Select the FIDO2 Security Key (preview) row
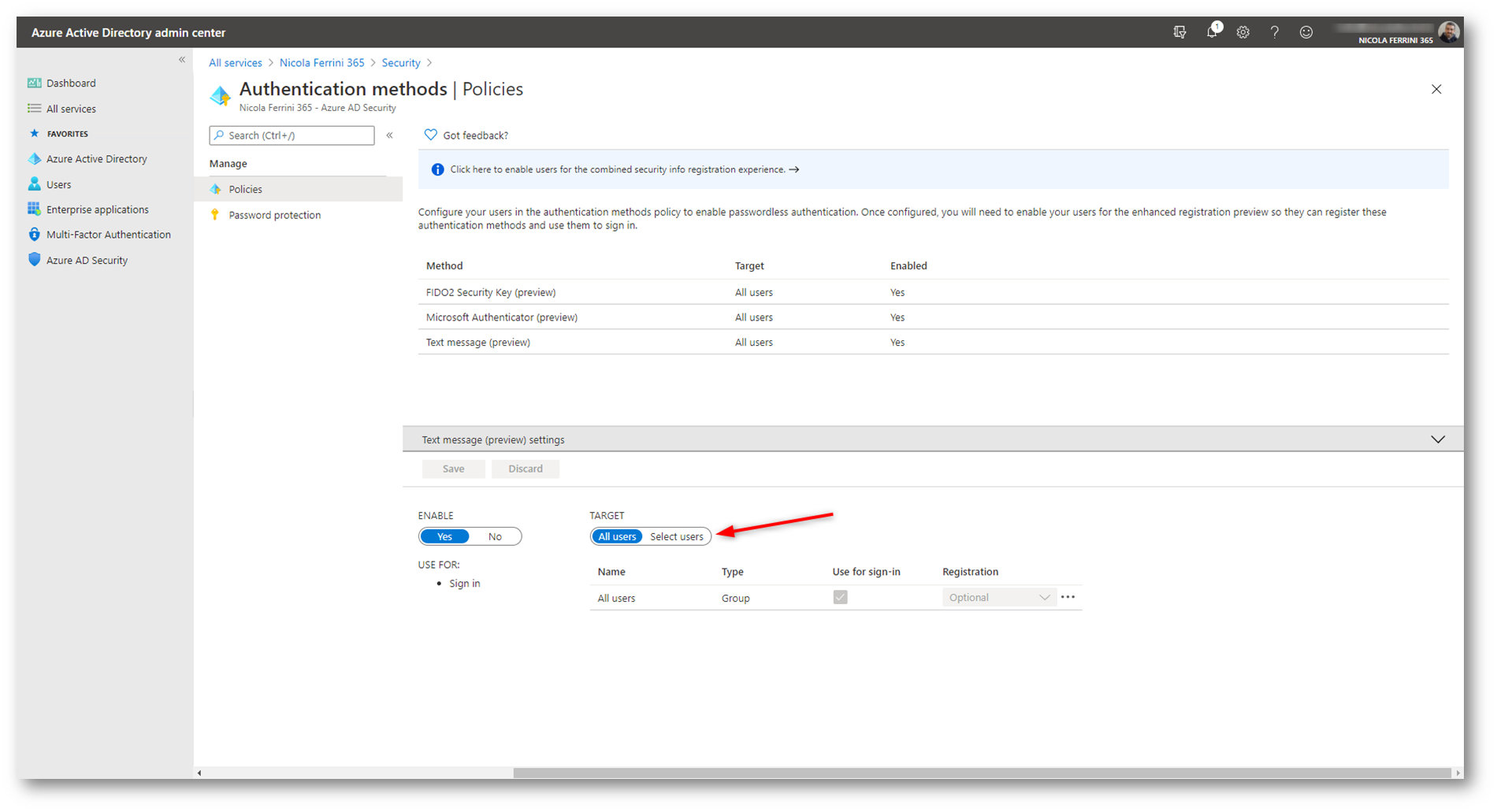This screenshot has width=1497, height=812. click(x=933, y=292)
